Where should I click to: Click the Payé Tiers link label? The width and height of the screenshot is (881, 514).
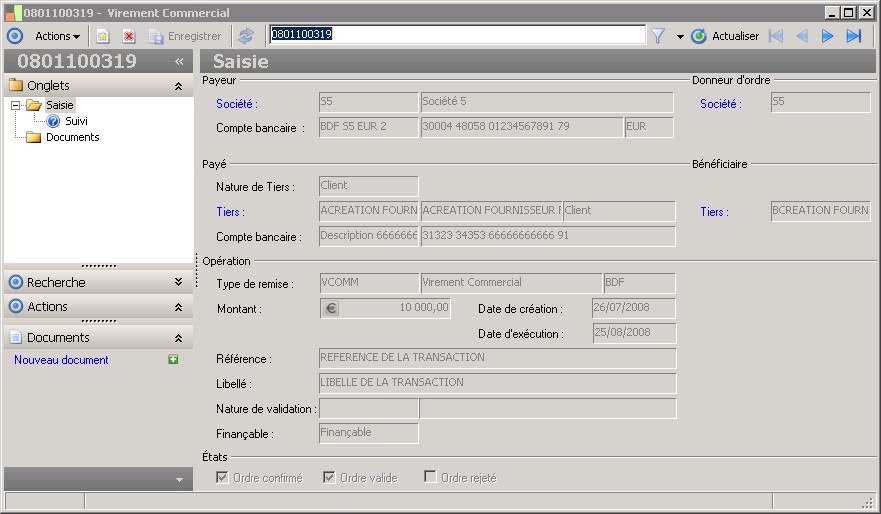pyautogui.click(x=230, y=212)
